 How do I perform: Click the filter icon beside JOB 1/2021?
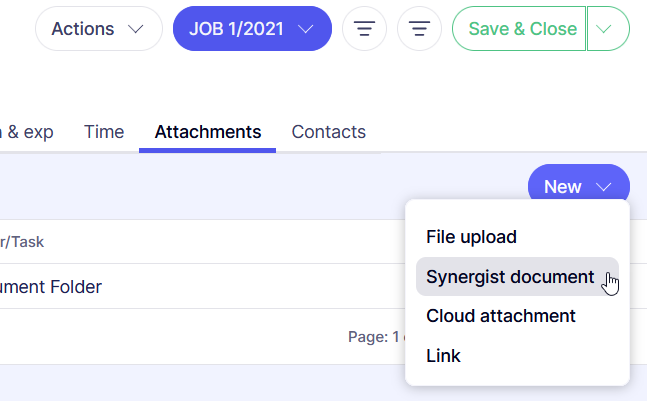(x=364, y=29)
